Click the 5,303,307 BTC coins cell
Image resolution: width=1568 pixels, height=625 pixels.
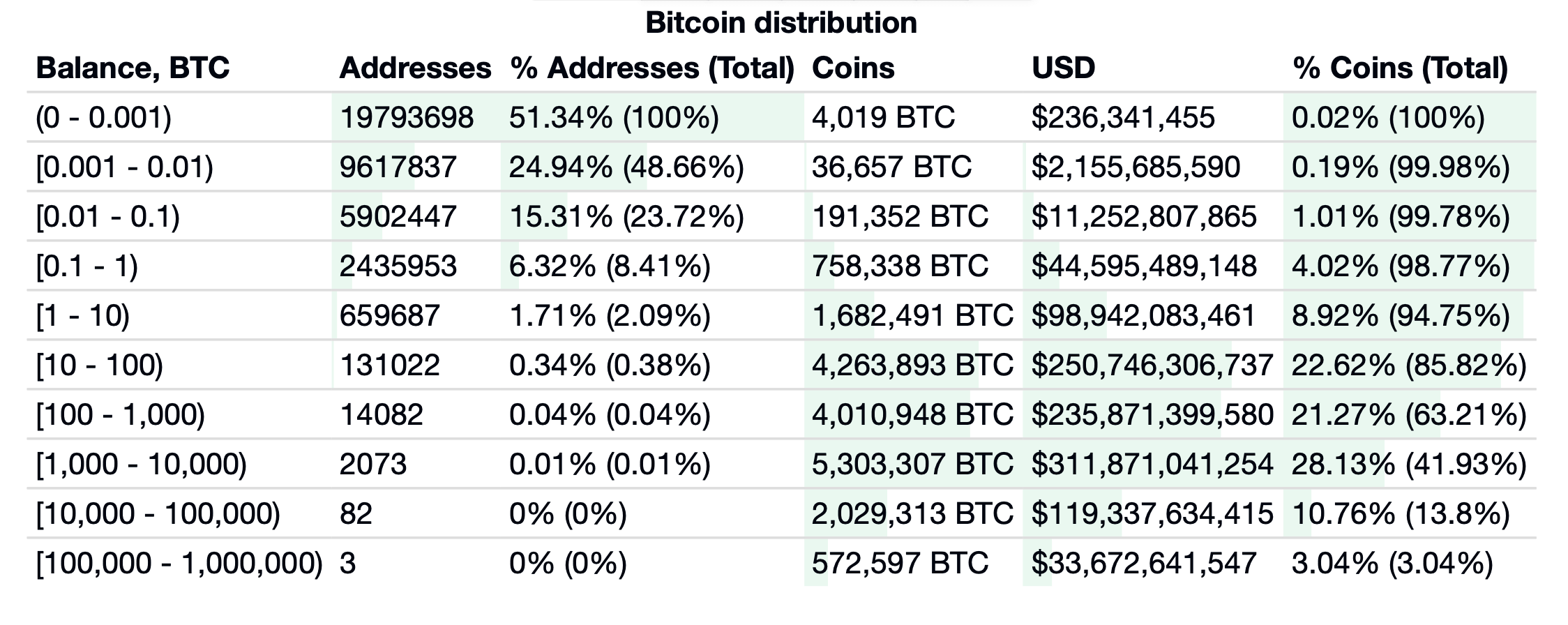(x=912, y=465)
